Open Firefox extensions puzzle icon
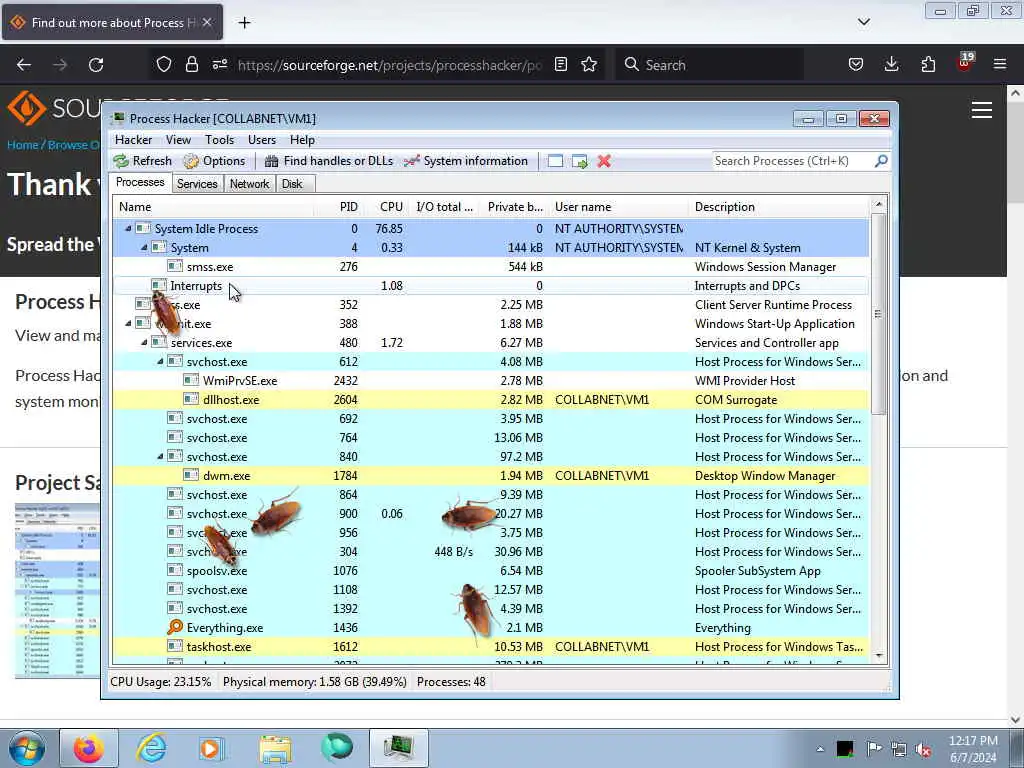Viewport: 1024px width, 768px height. (x=928, y=65)
